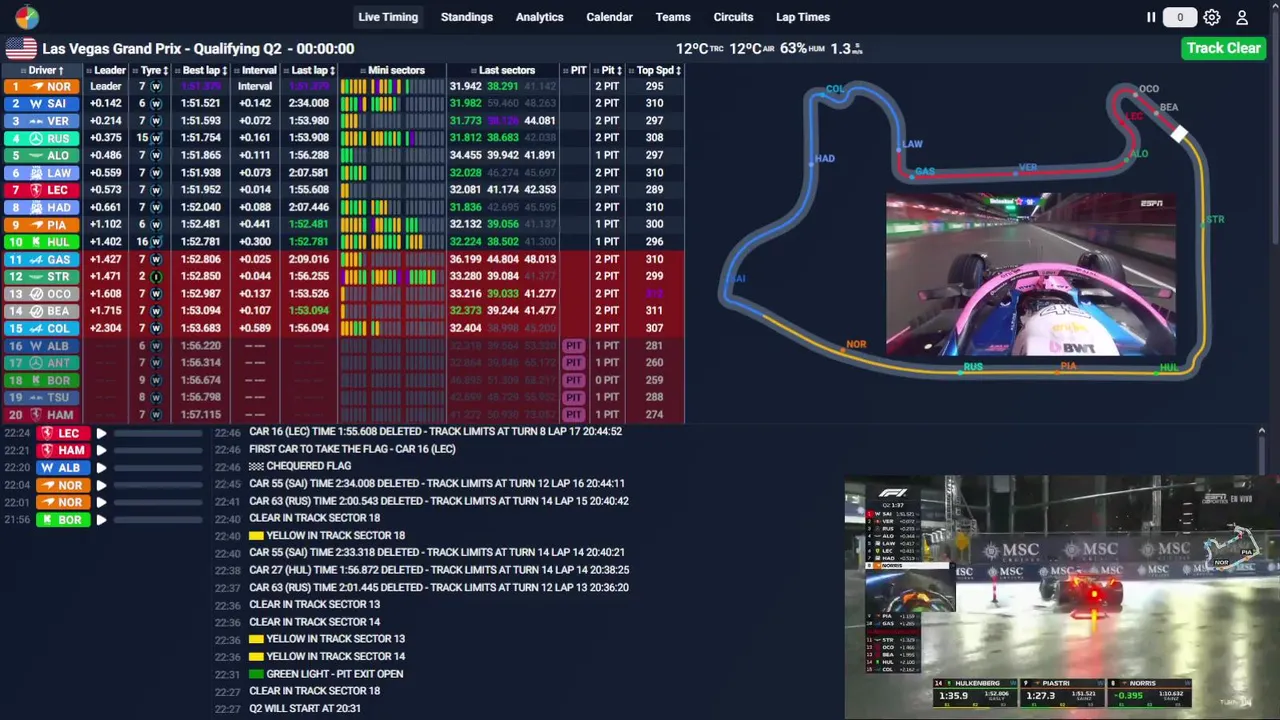
Task: Sort the table by Top Spd column
Action: (658, 70)
